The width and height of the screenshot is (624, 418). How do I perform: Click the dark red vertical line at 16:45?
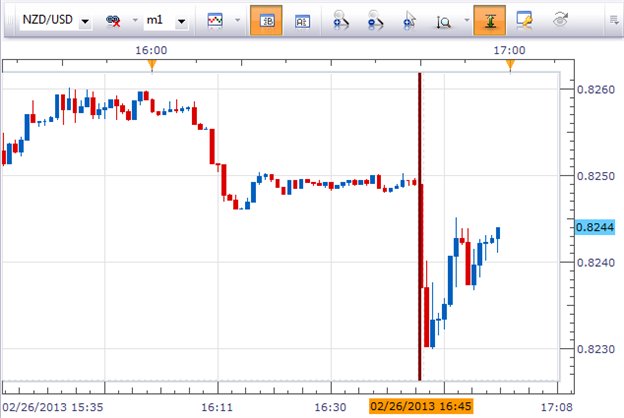[x=419, y=227]
